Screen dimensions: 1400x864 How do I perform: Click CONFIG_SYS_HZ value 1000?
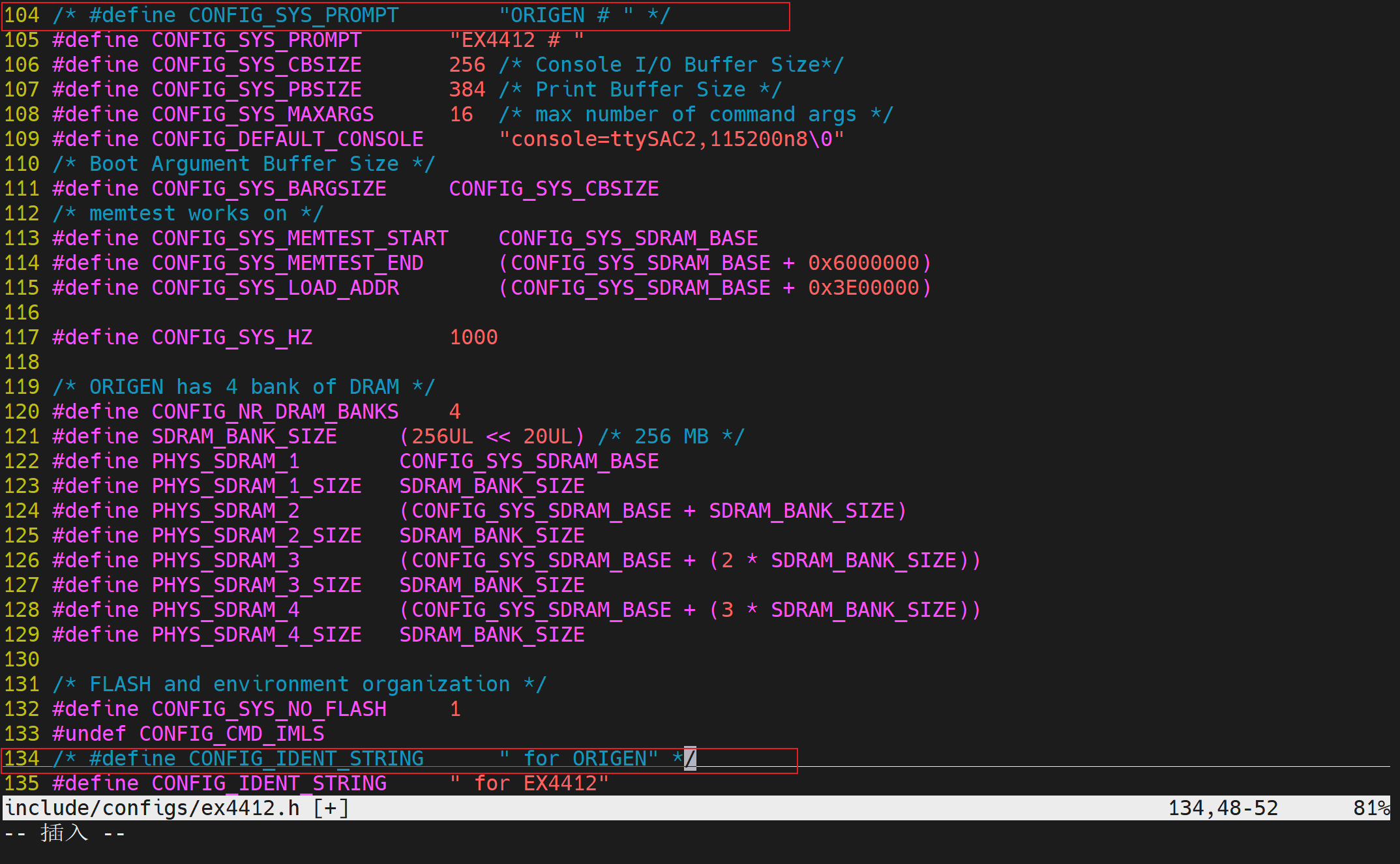[473, 338]
